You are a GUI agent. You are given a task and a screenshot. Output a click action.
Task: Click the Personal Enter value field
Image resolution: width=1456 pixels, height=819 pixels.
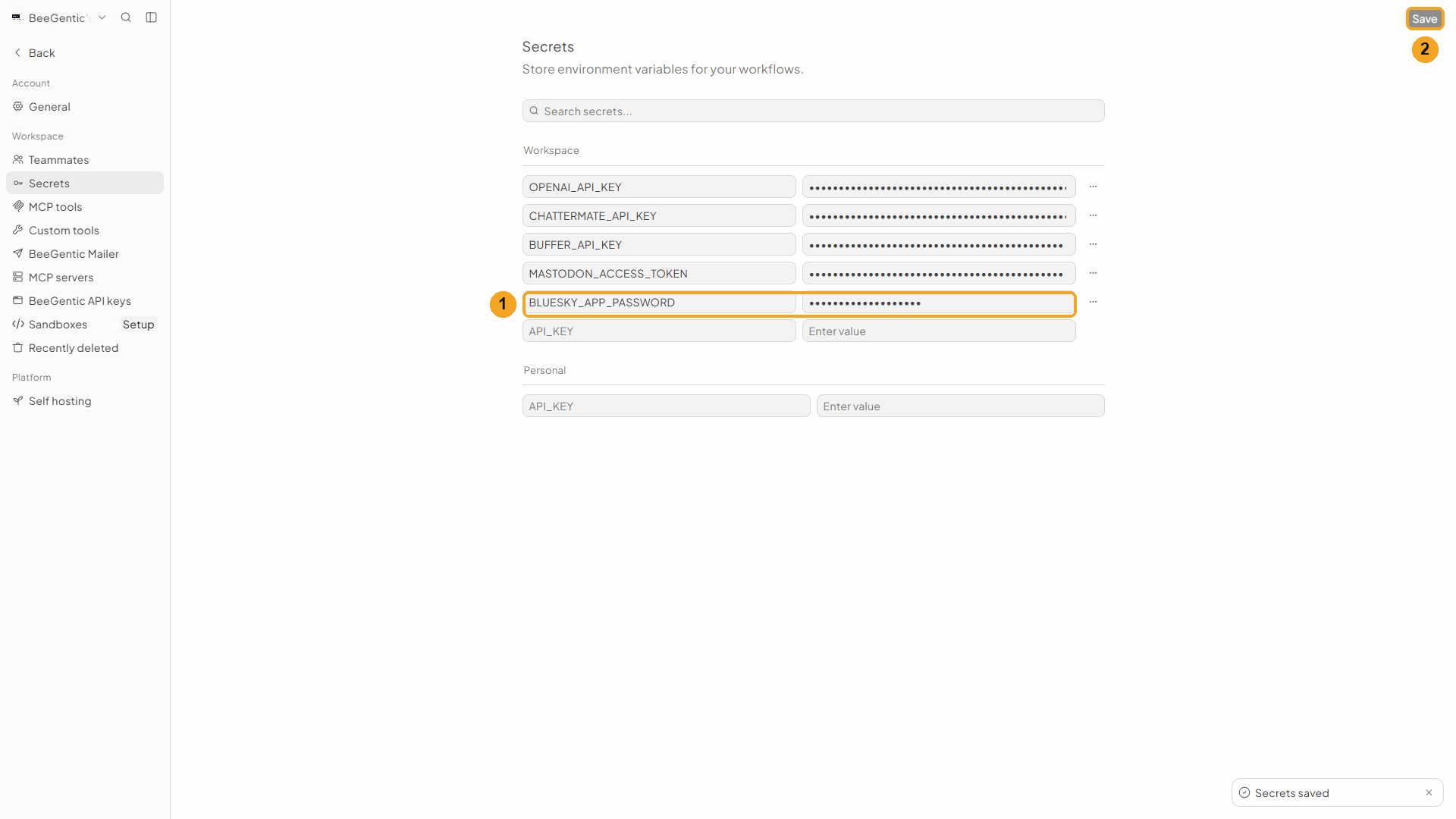[x=960, y=406]
